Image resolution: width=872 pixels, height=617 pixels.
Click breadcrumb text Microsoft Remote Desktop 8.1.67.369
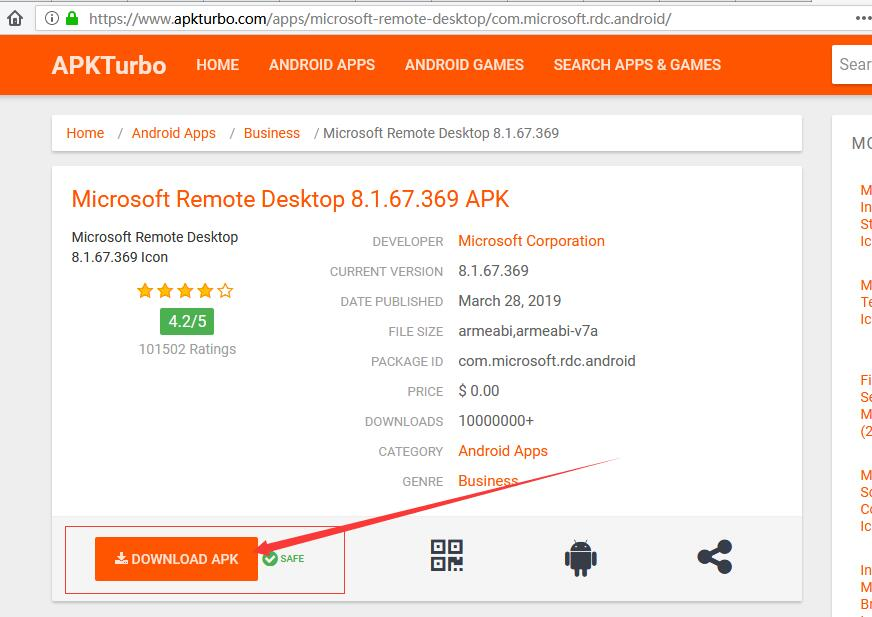[441, 133]
